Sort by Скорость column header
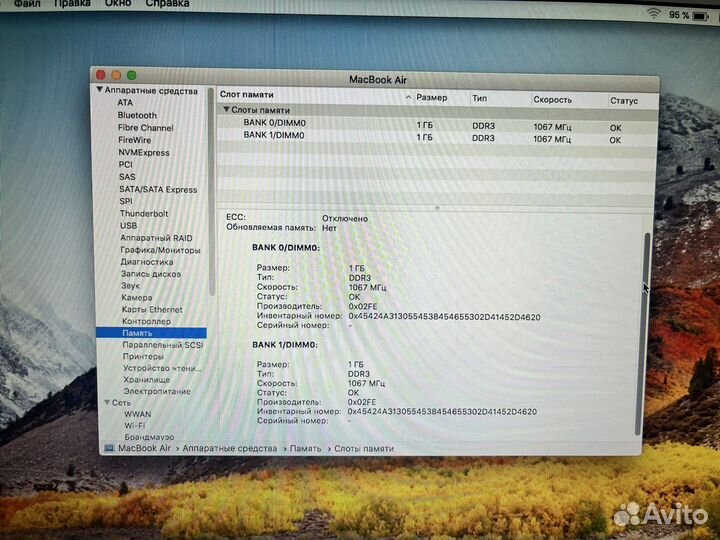This screenshot has height=540, width=720. click(552, 100)
